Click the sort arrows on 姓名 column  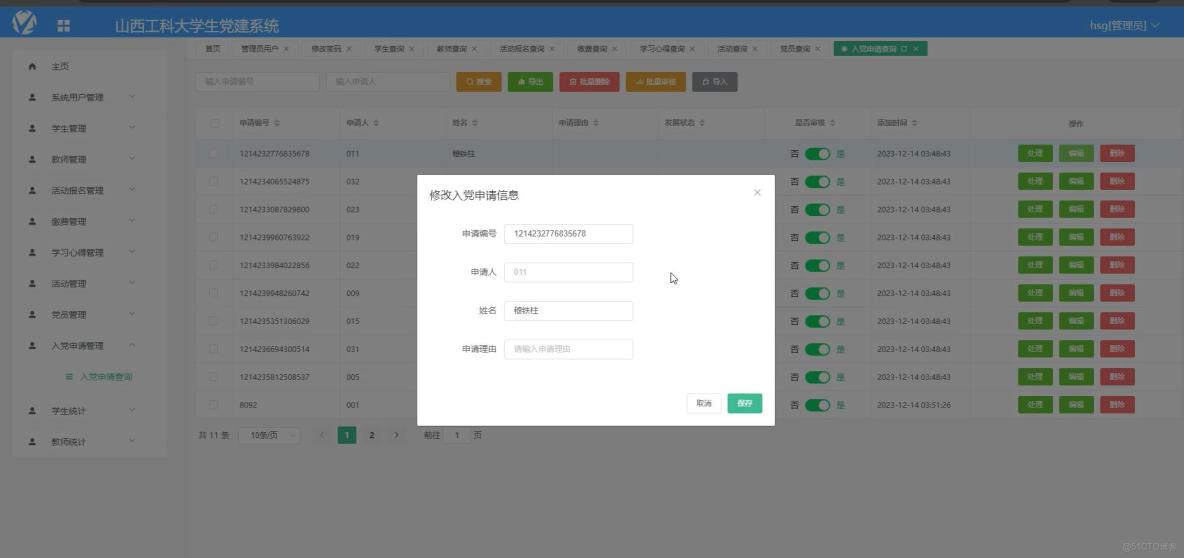pyautogui.click(x=475, y=123)
